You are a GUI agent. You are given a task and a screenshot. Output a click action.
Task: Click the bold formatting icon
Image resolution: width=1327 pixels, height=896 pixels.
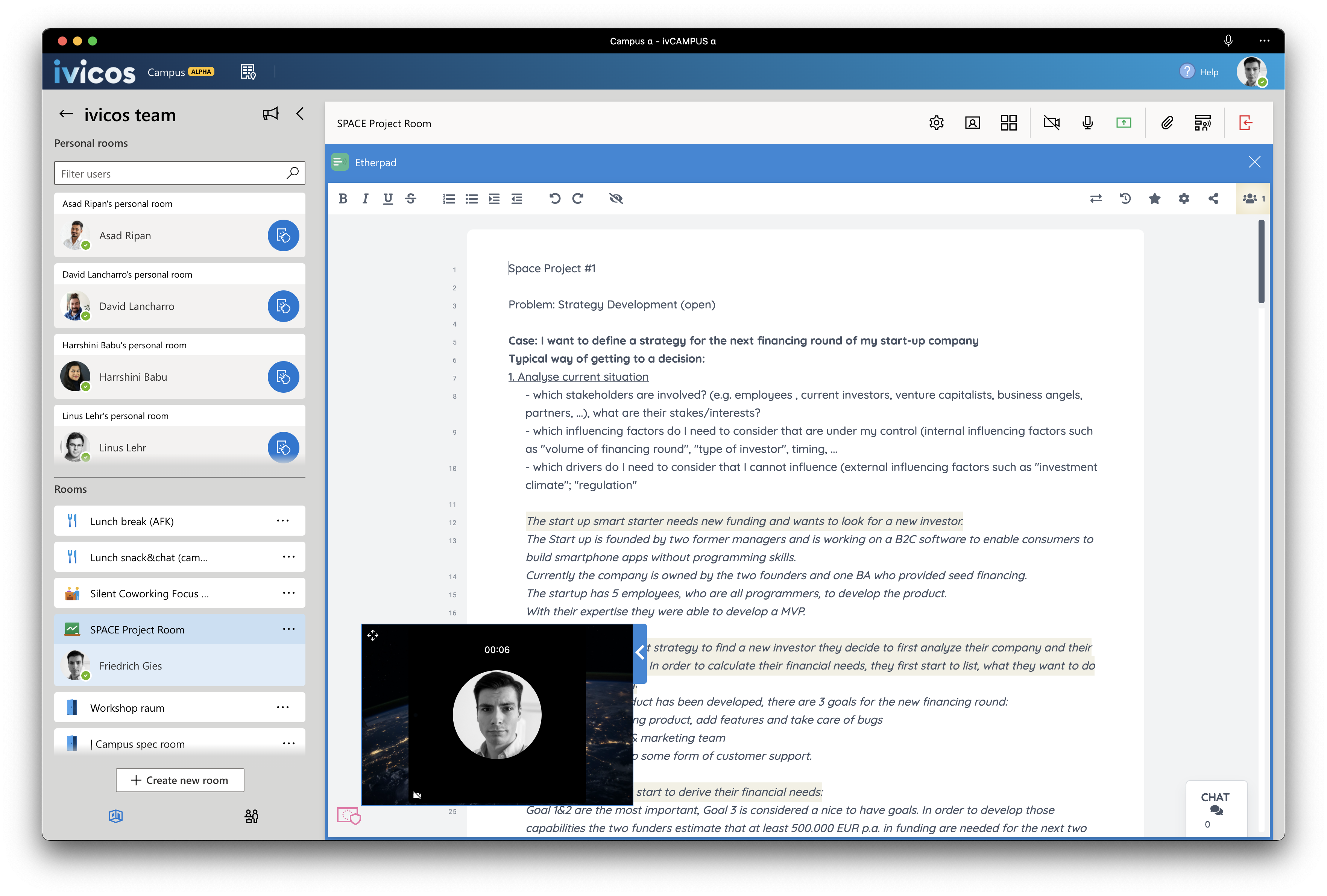(343, 198)
